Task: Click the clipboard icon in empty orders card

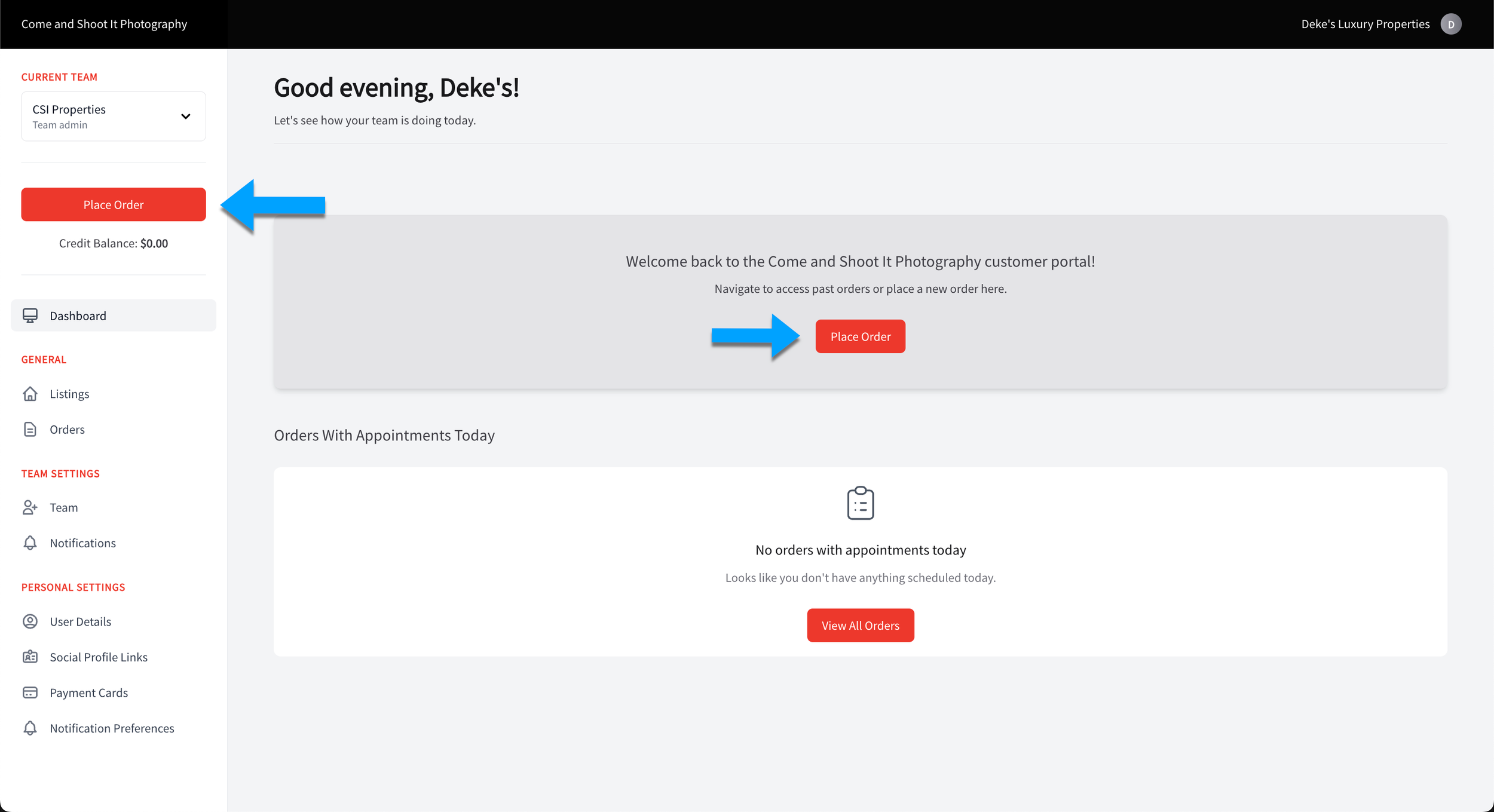Action: click(860, 503)
